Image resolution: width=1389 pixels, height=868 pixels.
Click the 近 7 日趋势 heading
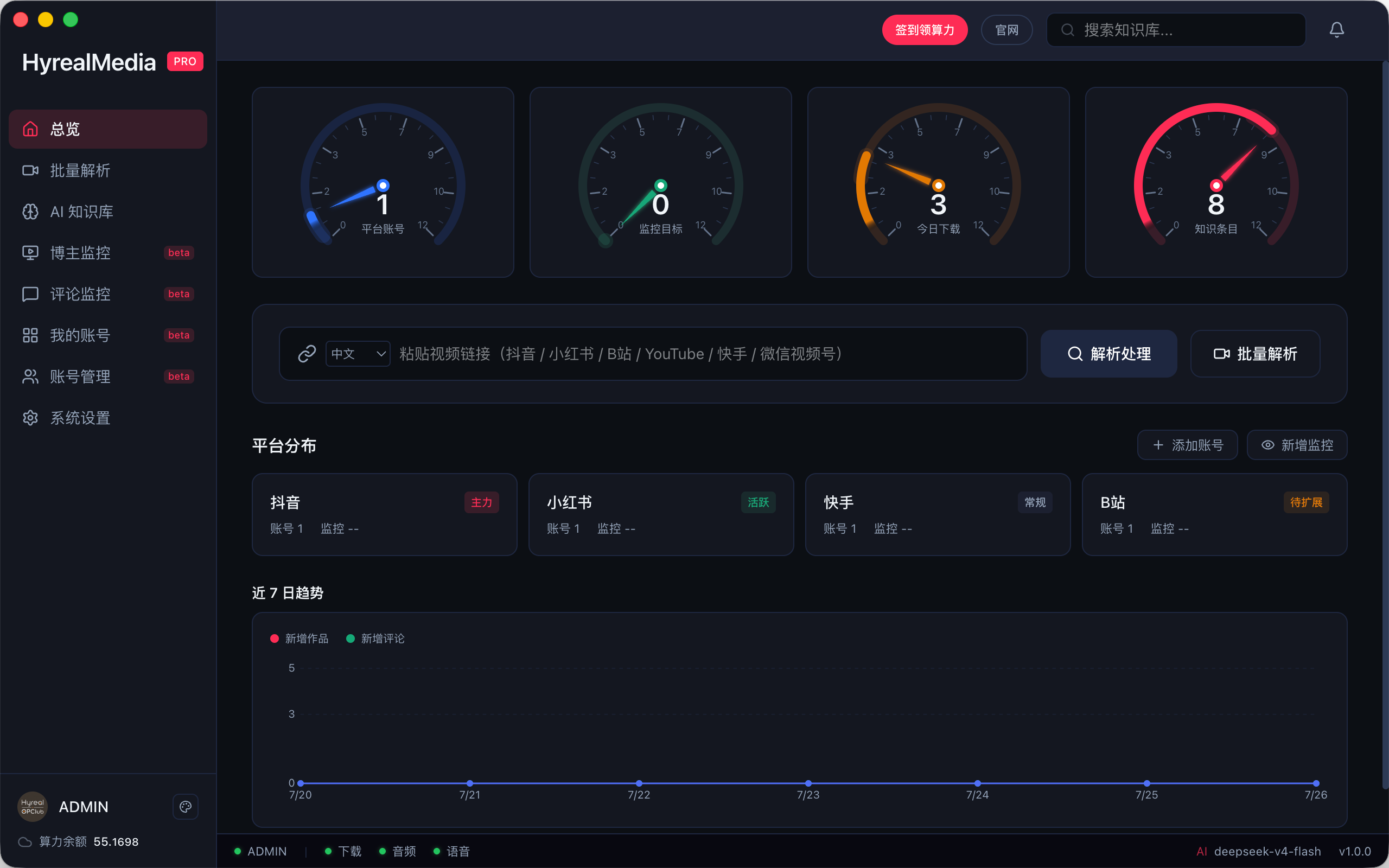click(288, 593)
